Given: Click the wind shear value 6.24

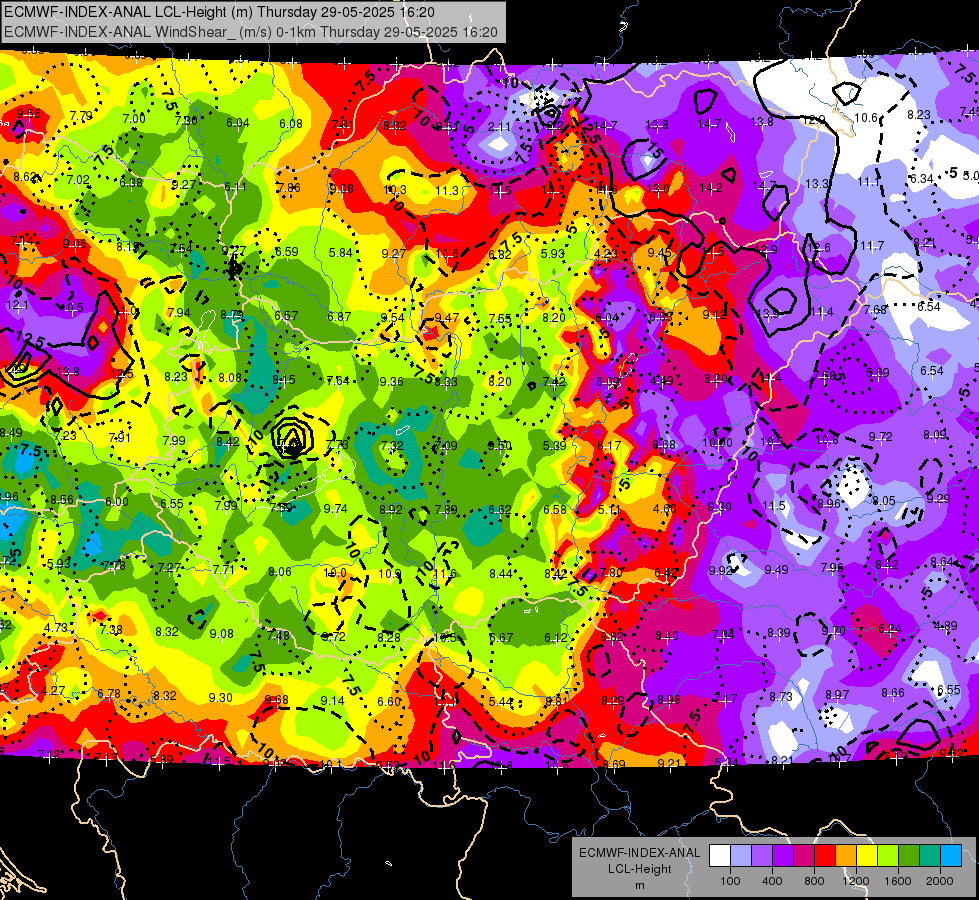Looking at the screenshot, I should (890, 629).
